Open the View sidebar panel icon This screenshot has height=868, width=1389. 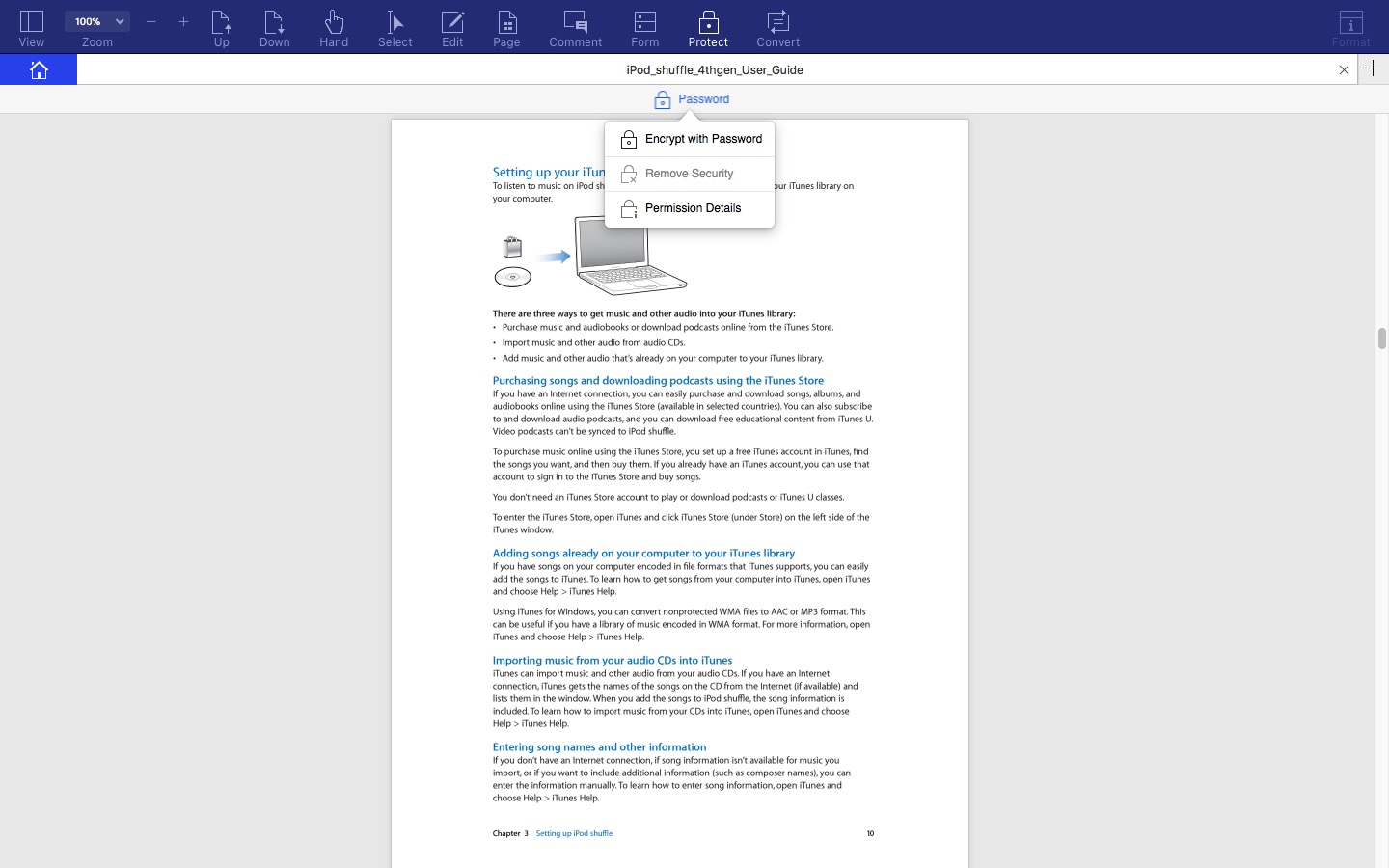point(32,28)
